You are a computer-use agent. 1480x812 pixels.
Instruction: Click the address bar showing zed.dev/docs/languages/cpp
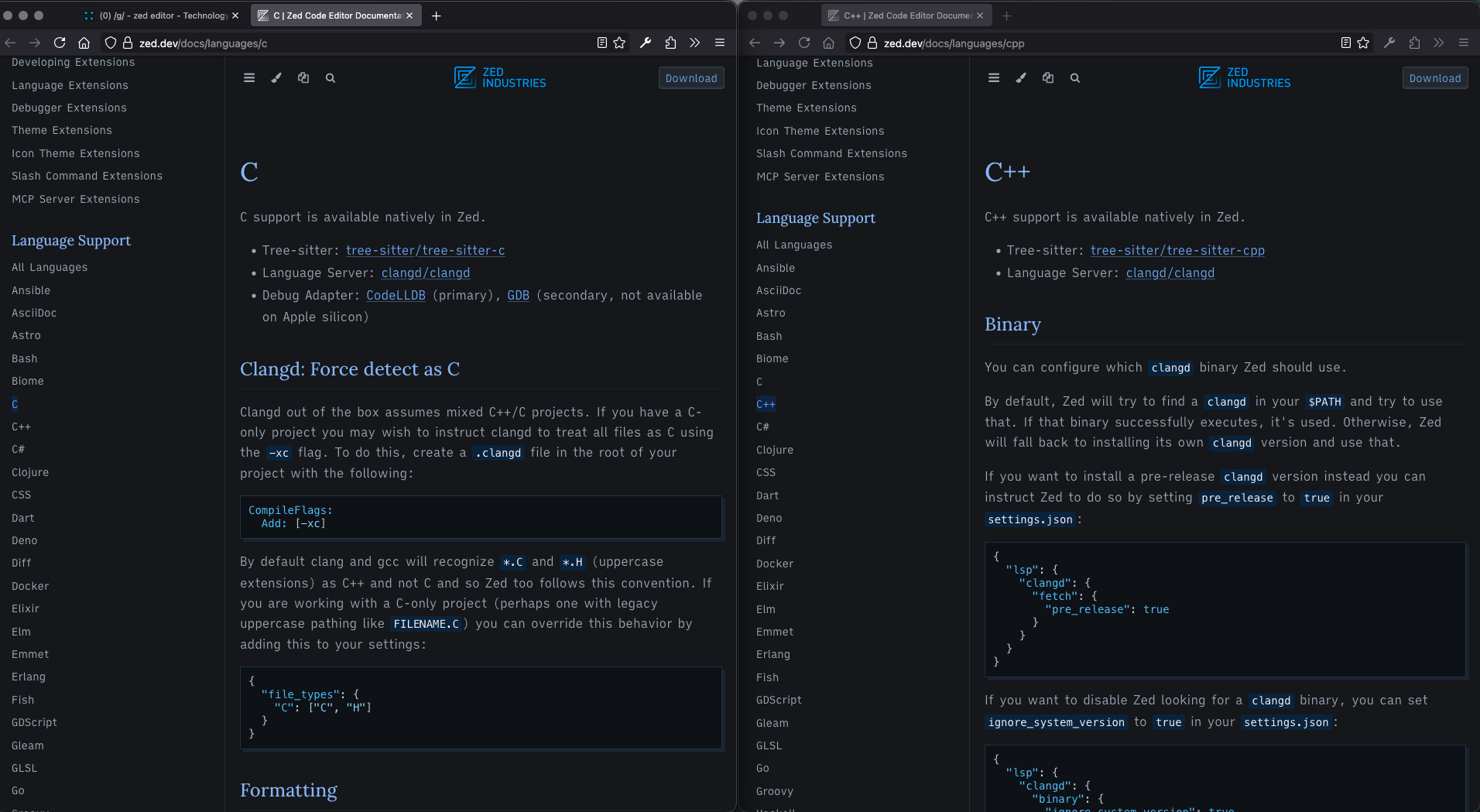coord(1084,43)
